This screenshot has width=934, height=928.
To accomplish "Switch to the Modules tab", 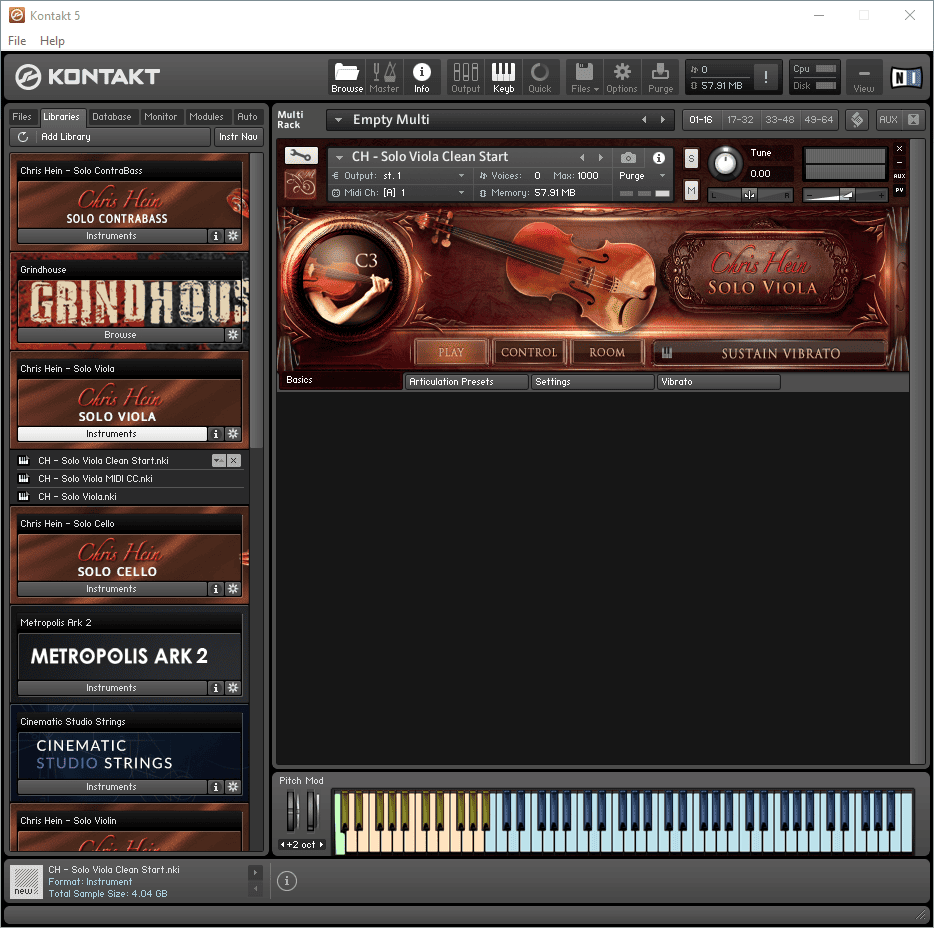I will (x=206, y=117).
